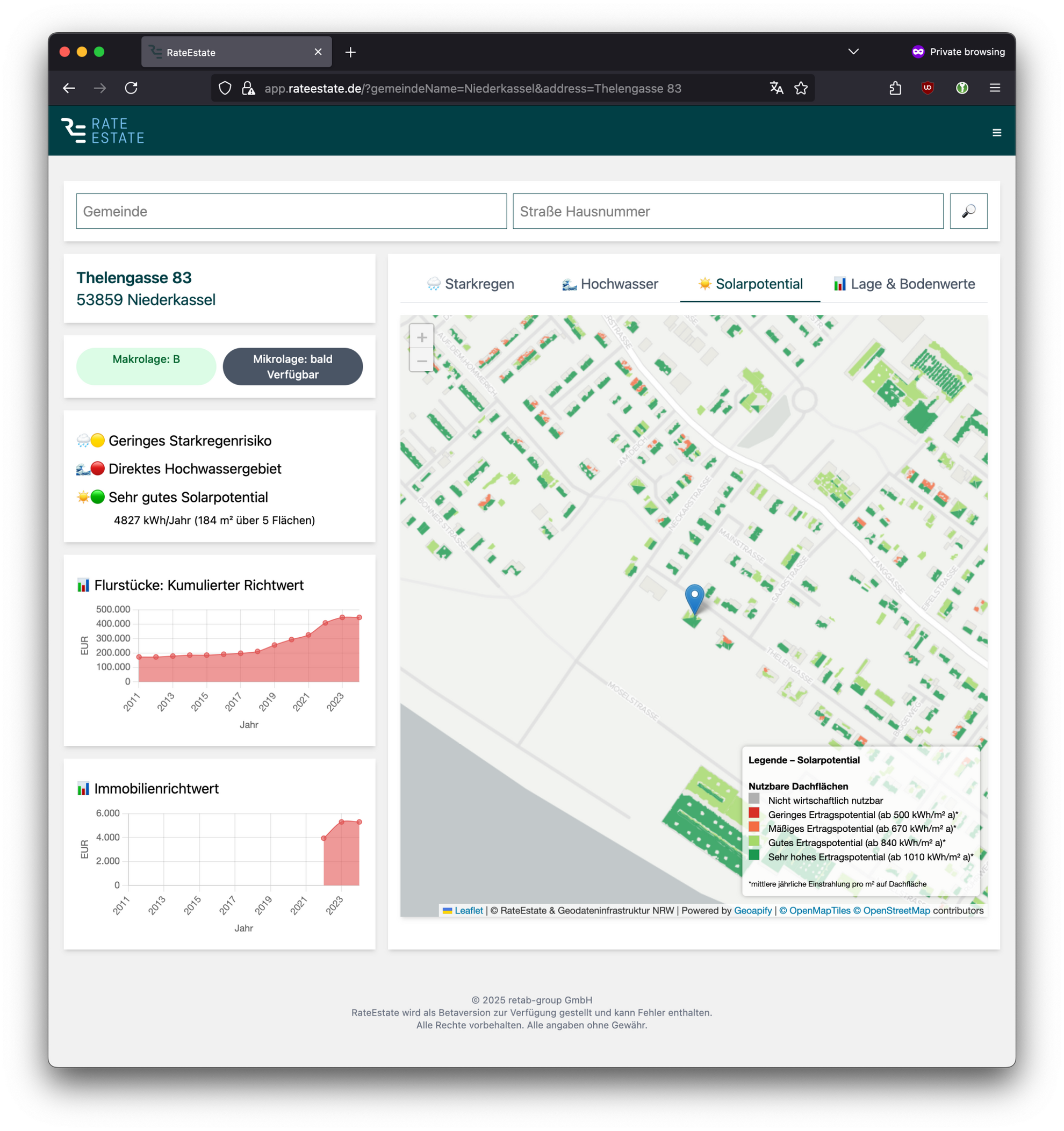Open the uBlock Origin extension icon
1064x1131 pixels.
(928, 88)
